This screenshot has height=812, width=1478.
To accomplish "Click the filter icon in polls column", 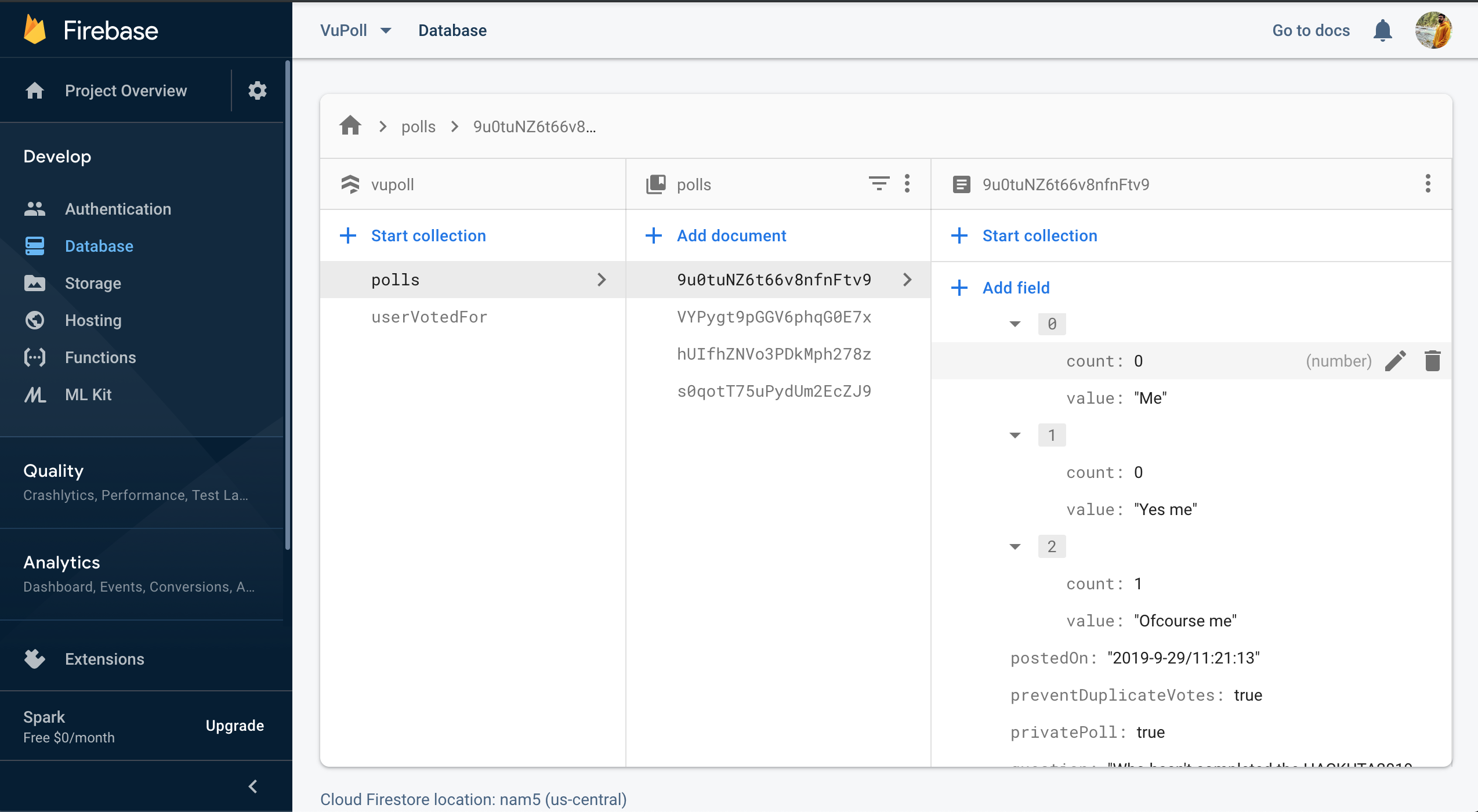I will click(x=878, y=184).
